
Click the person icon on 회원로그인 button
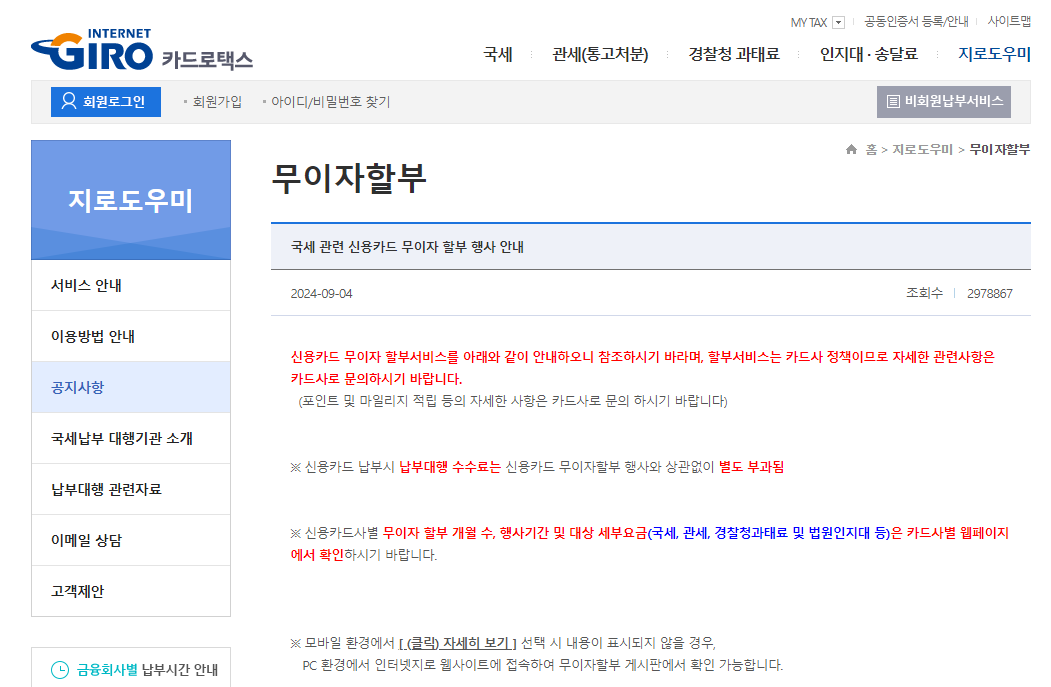[x=66, y=101]
